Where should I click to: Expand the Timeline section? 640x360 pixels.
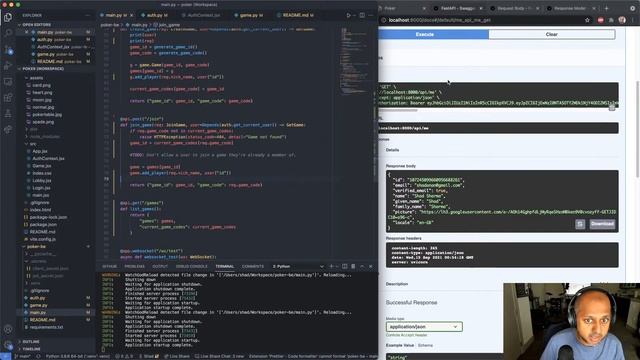[x=31, y=349]
